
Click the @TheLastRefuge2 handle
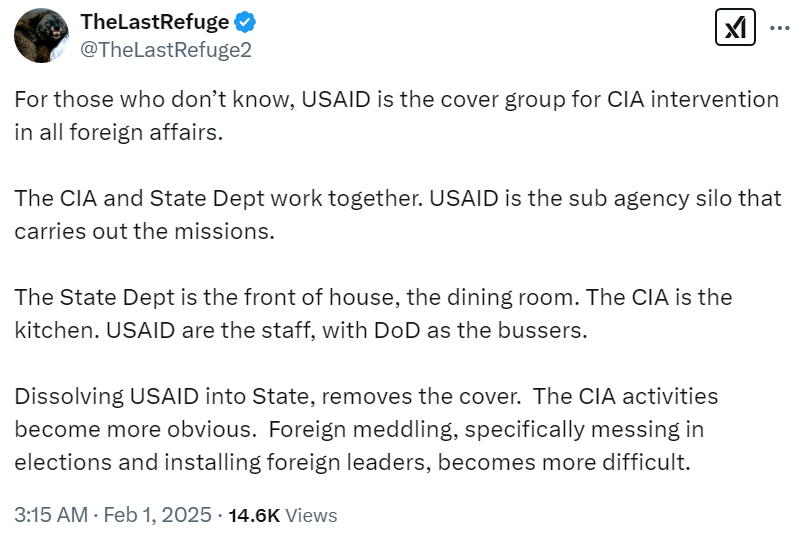(x=165, y=50)
